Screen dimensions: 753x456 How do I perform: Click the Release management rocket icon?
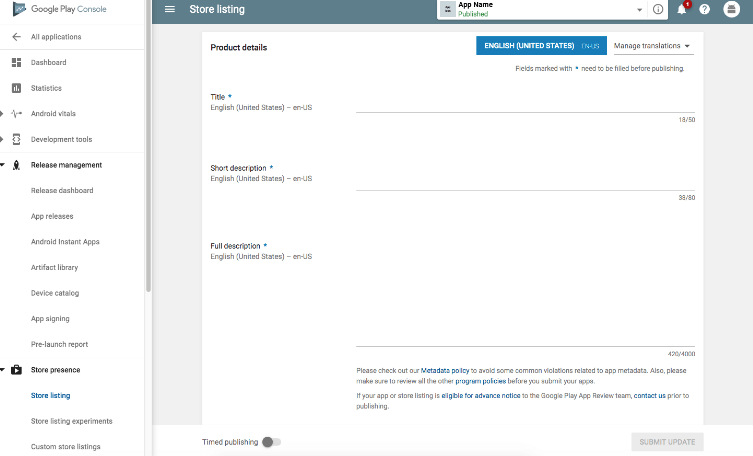click(x=16, y=165)
